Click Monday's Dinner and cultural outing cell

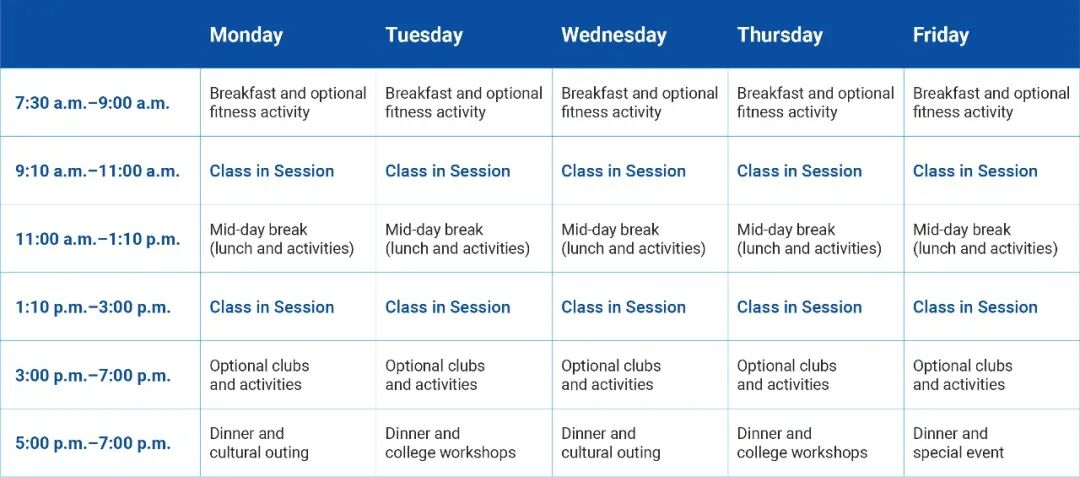pyautogui.click(x=259, y=443)
